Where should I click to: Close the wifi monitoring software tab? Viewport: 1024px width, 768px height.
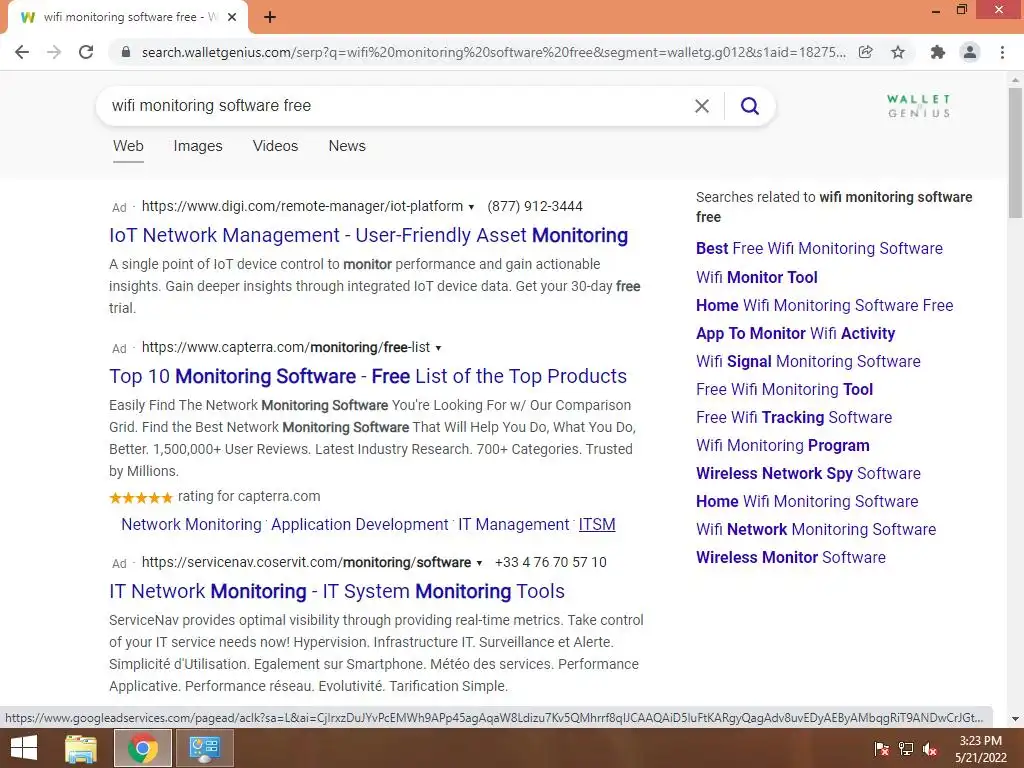point(232,17)
